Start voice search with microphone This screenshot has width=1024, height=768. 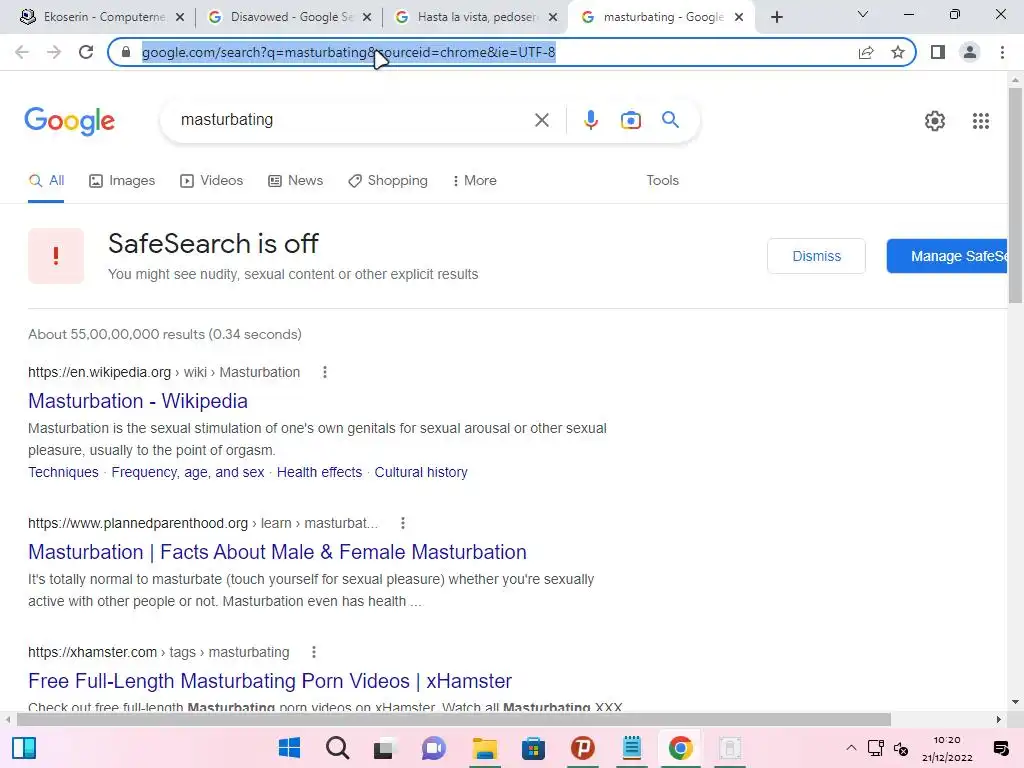click(590, 120)
